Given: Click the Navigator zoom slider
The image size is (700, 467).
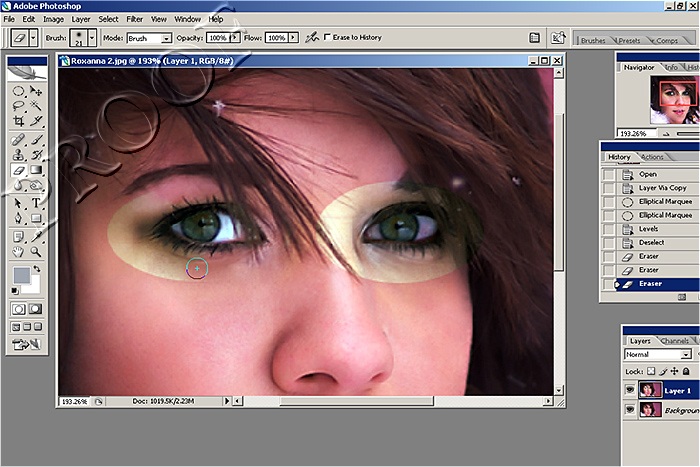Looking at the screenshot, I should click(688, 133).
